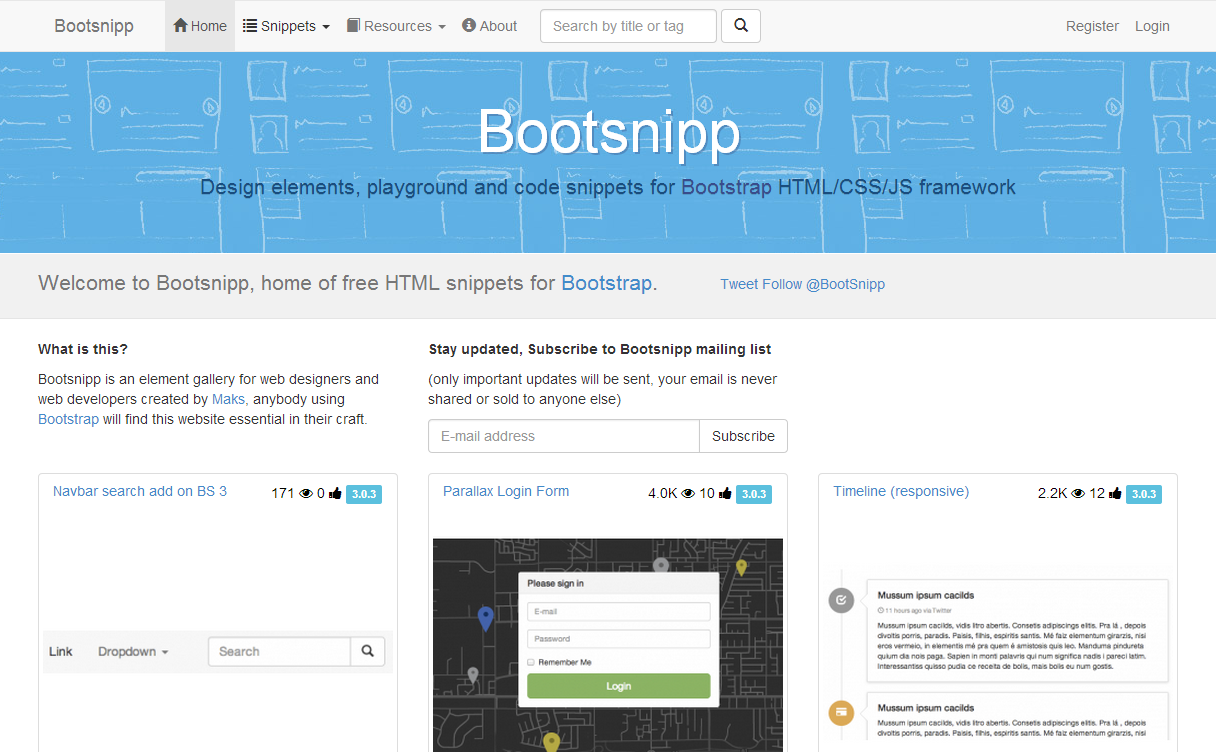Click the Search field in navbar snippet preview

tap(279, 651)
